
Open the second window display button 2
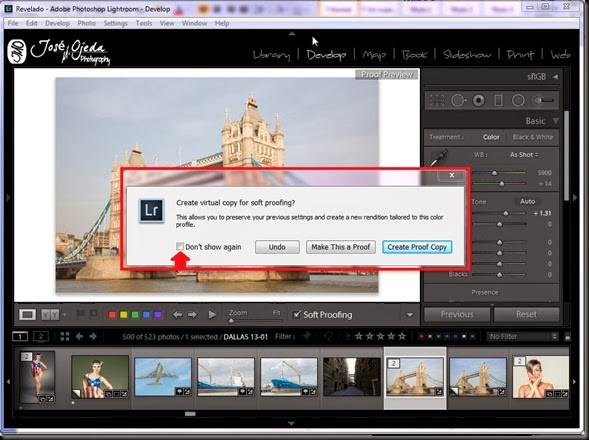(41, 336)
